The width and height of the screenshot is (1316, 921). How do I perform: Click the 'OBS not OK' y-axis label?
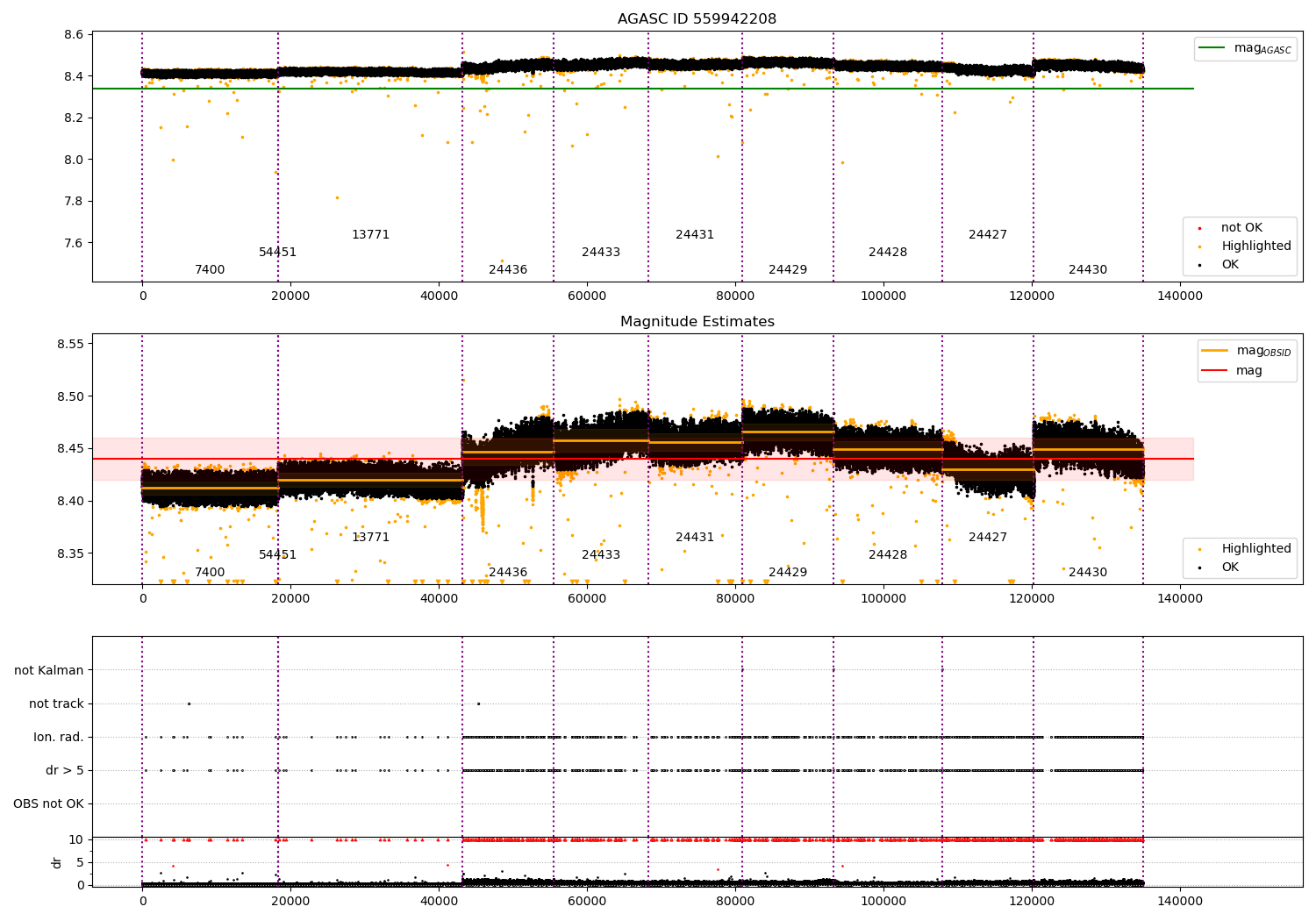click(49, 804)
